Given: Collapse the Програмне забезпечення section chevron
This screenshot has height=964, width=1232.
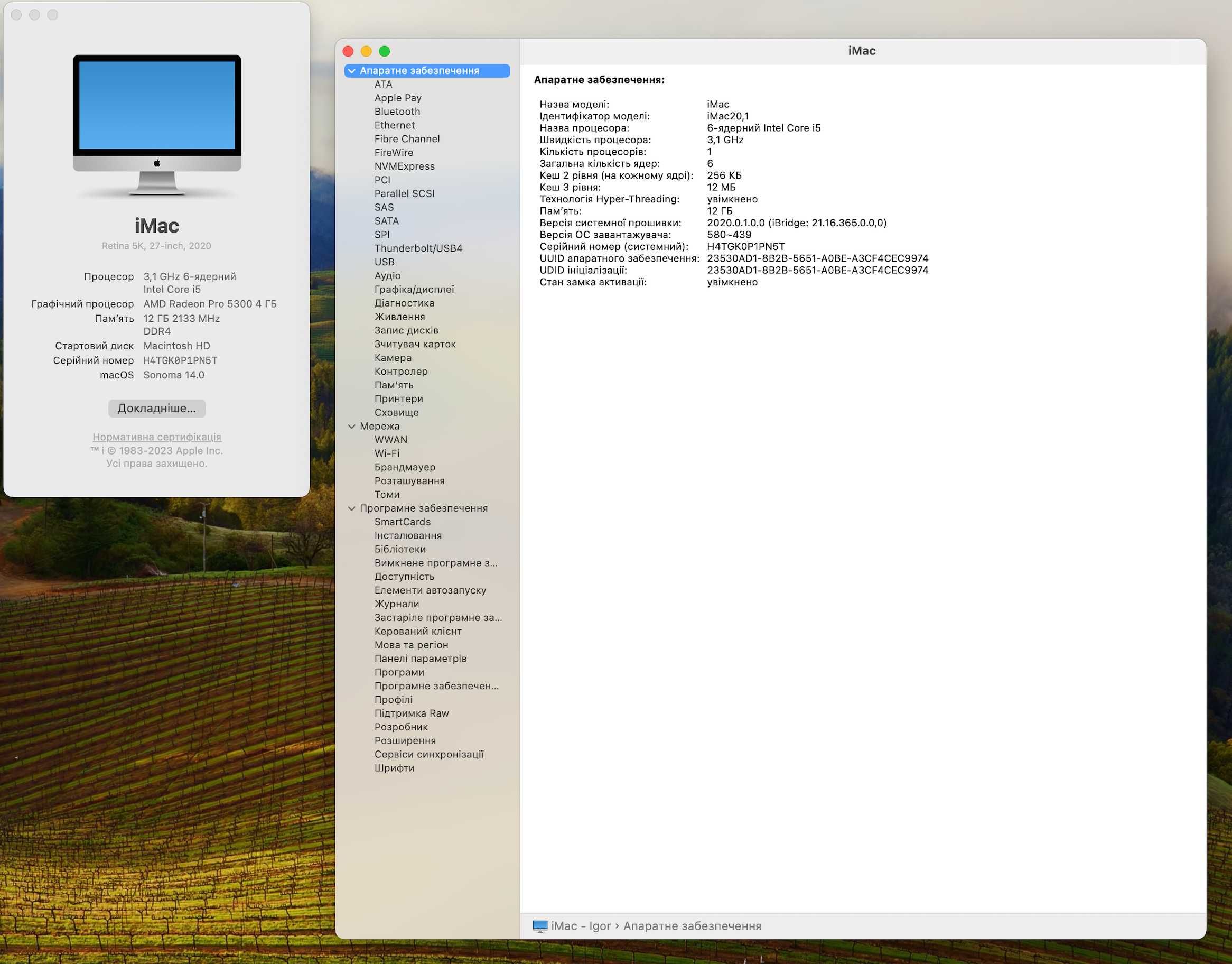Looking at the screenshot, I should (351, 508).
